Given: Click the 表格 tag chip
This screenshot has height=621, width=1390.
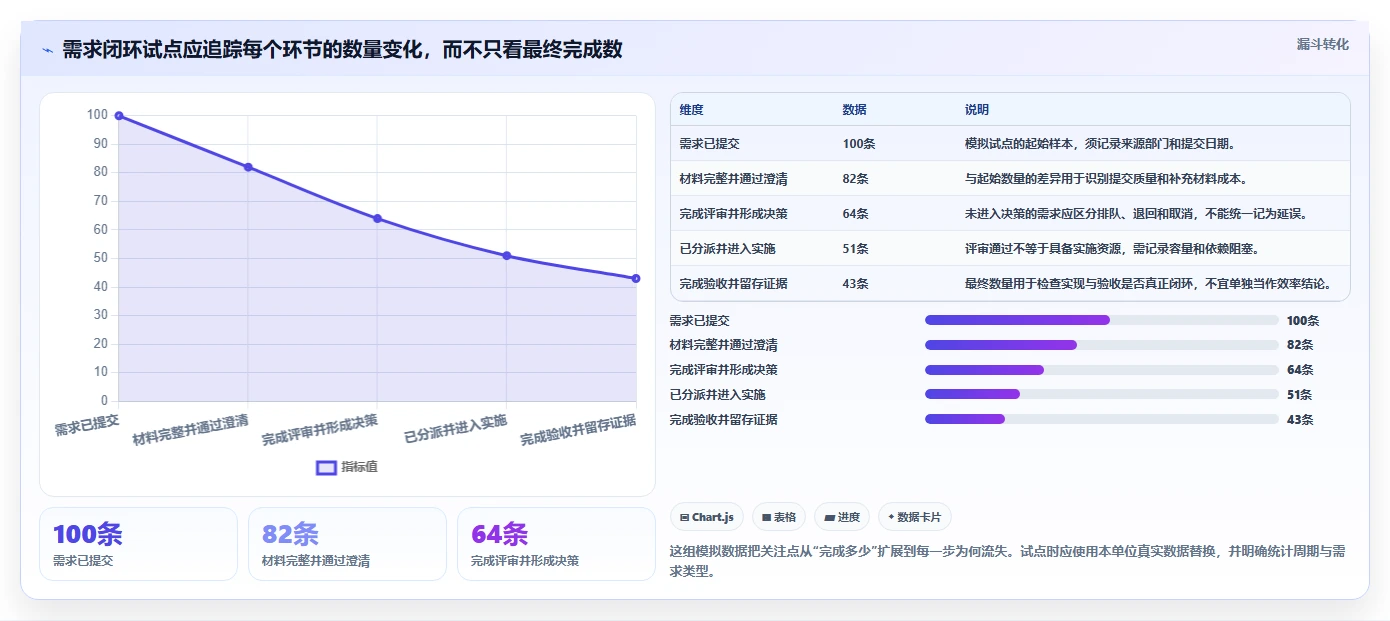Looking at the screenshot, I should point(779,517).
